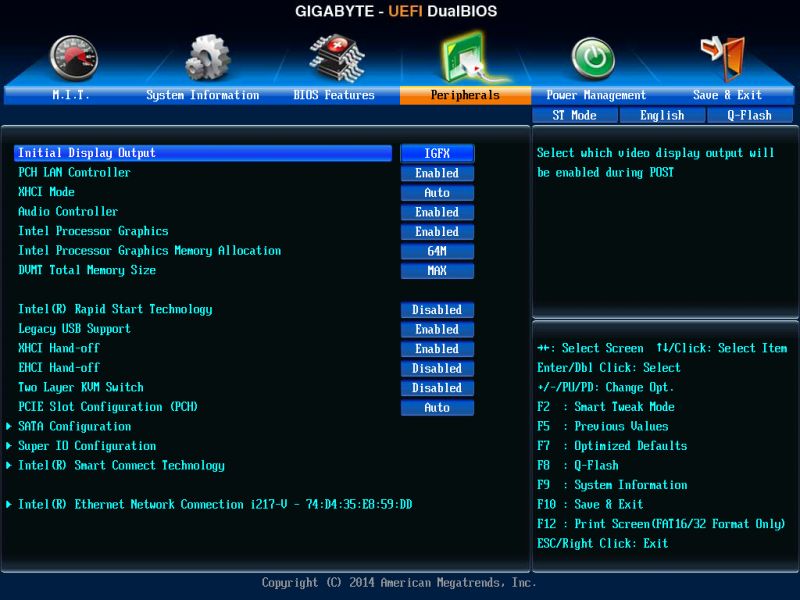This screenshot has width=800, height=600.
Task: Toggle the EHCI Hand-off Disabled value
Action: pyautogui.click(x=437, y=368)
